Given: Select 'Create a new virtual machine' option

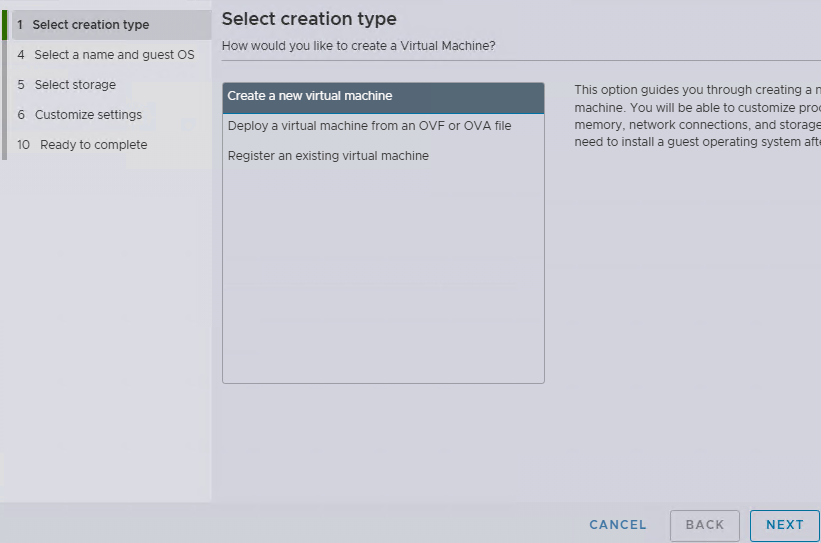Looking at the screenshot, I should pyautogui.click(x=310, y=96).
